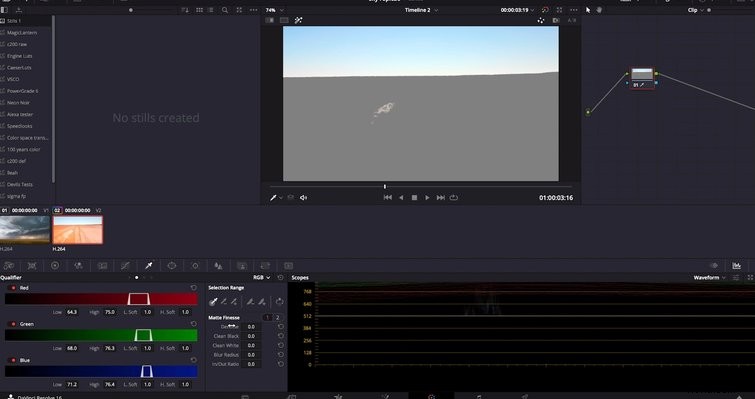Screen dimensions: 755x399
Task: Select the picker tool in Selection Range
Action: click(213, 302)
